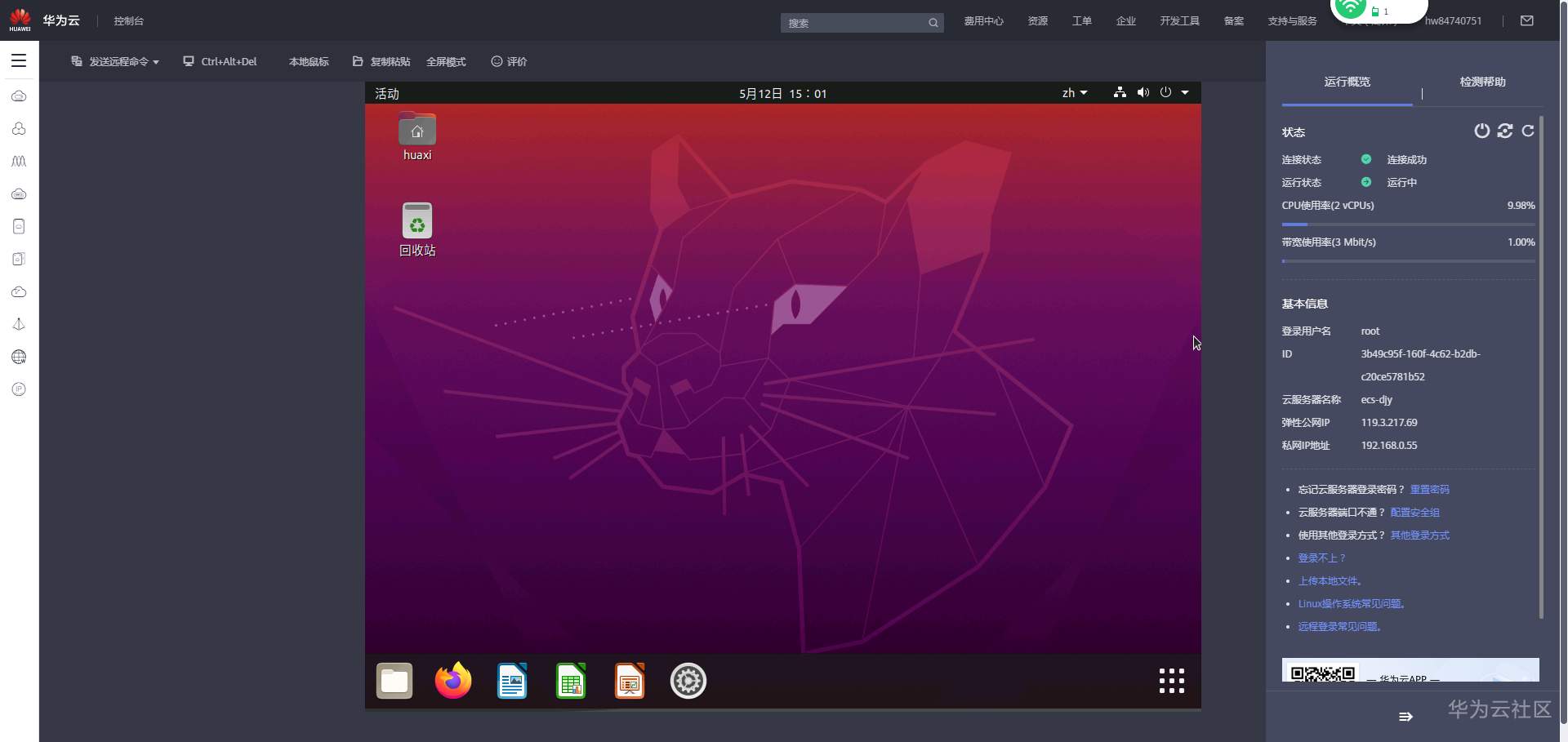Go to the 控制台 console link
The image size is (1568, 742).
point(129,21)
